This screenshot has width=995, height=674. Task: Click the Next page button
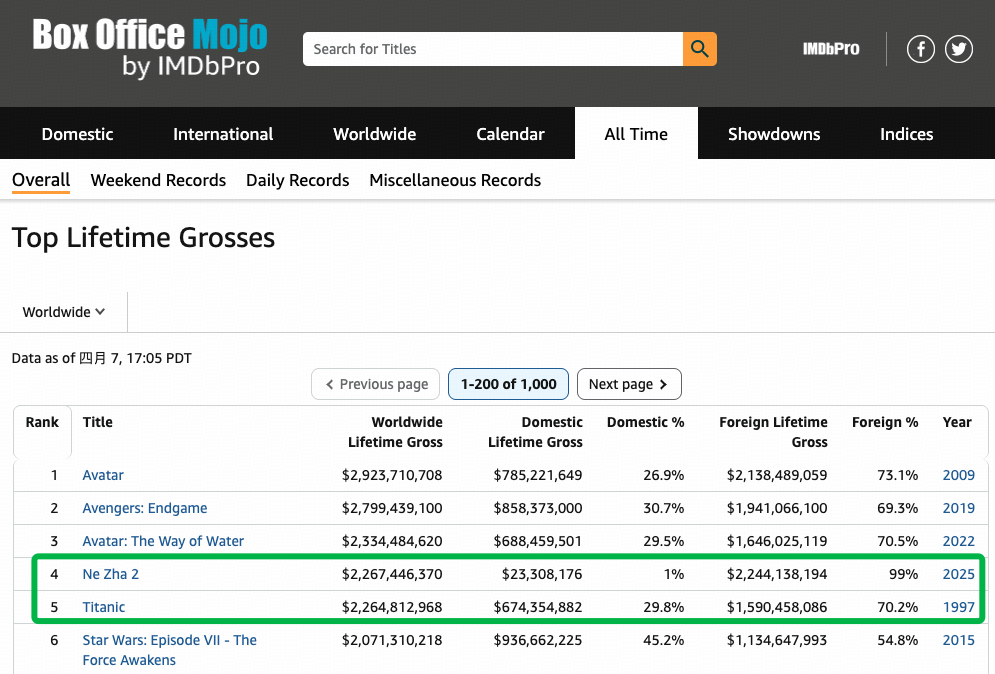pos(629,384)
